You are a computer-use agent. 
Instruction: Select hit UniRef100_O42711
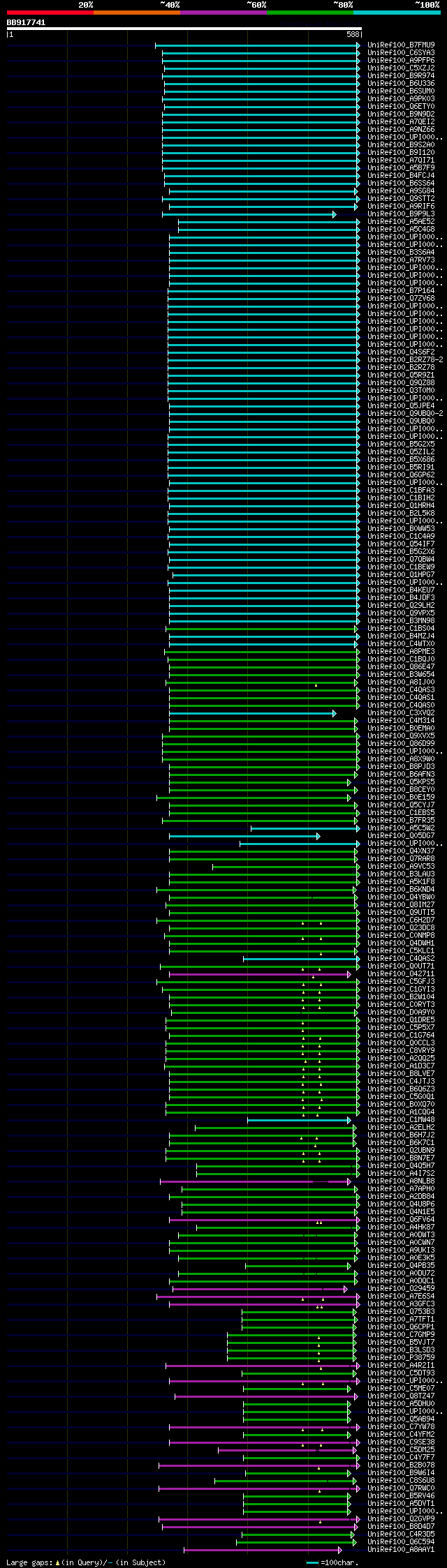click(401, 973)
